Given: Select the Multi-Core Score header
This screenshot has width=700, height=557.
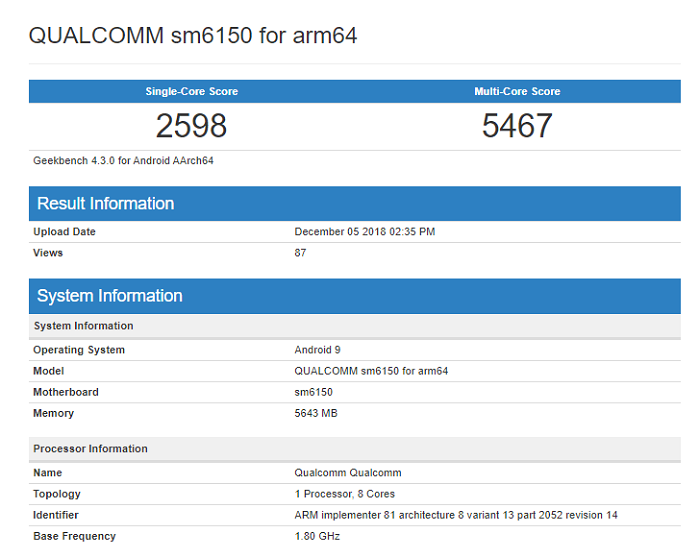Looking at the screenshot, I should coord(517,91).
